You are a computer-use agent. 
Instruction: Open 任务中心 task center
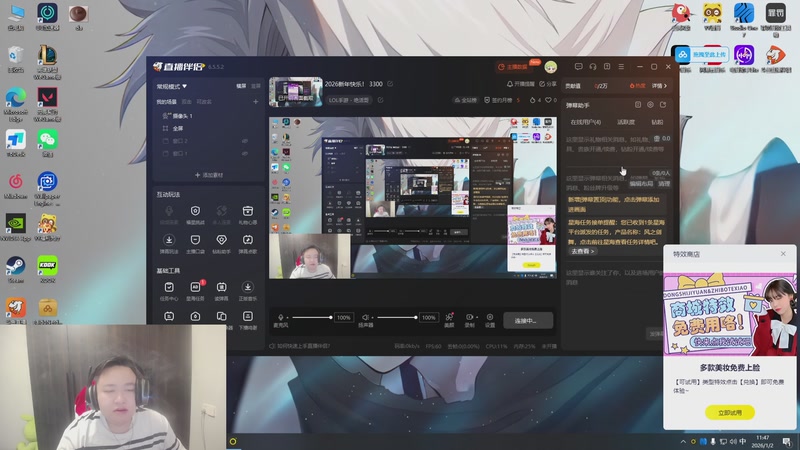pyautogui.click(x=169, y=291)
